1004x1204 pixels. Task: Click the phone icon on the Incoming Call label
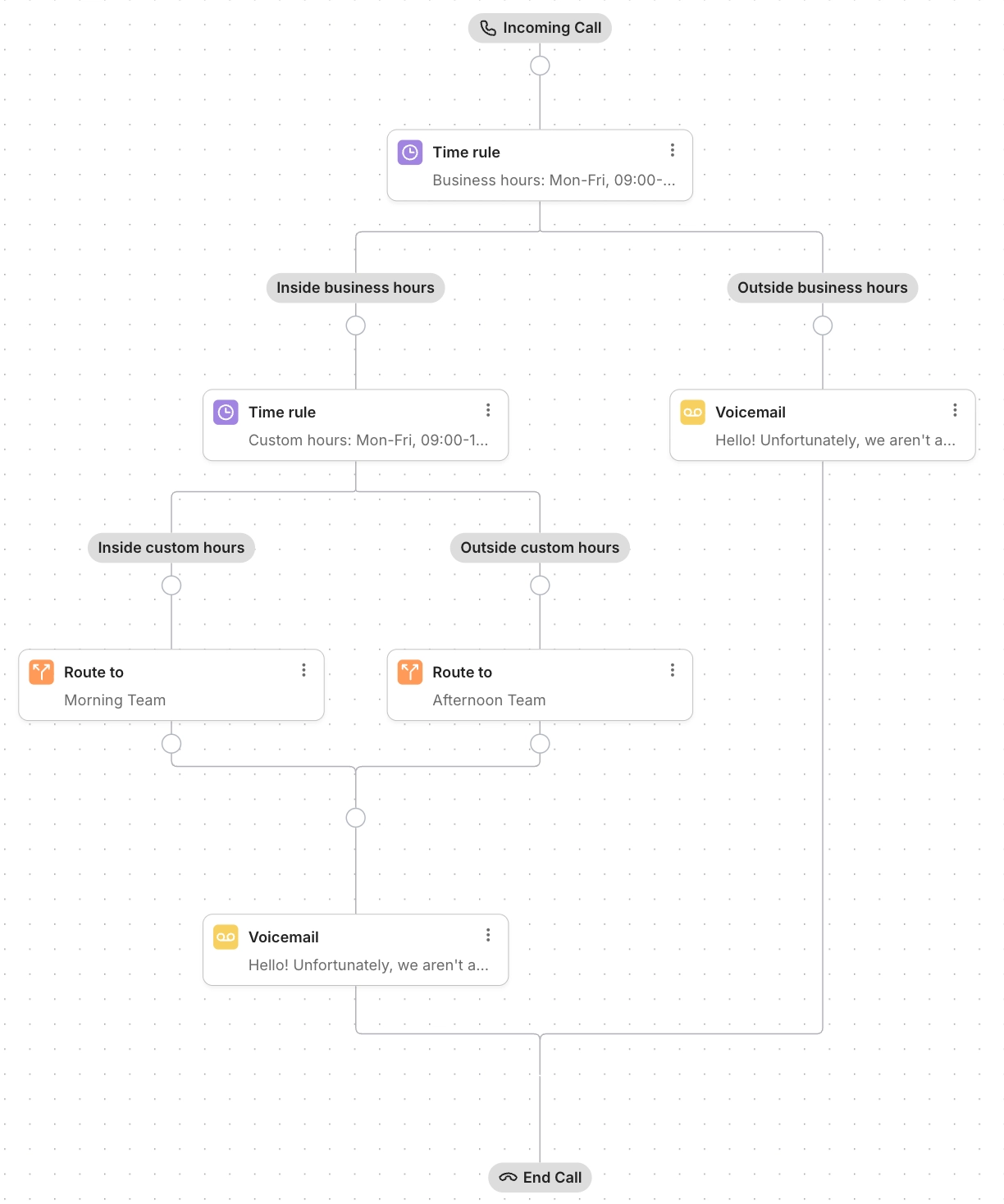(x=487, y=27)
